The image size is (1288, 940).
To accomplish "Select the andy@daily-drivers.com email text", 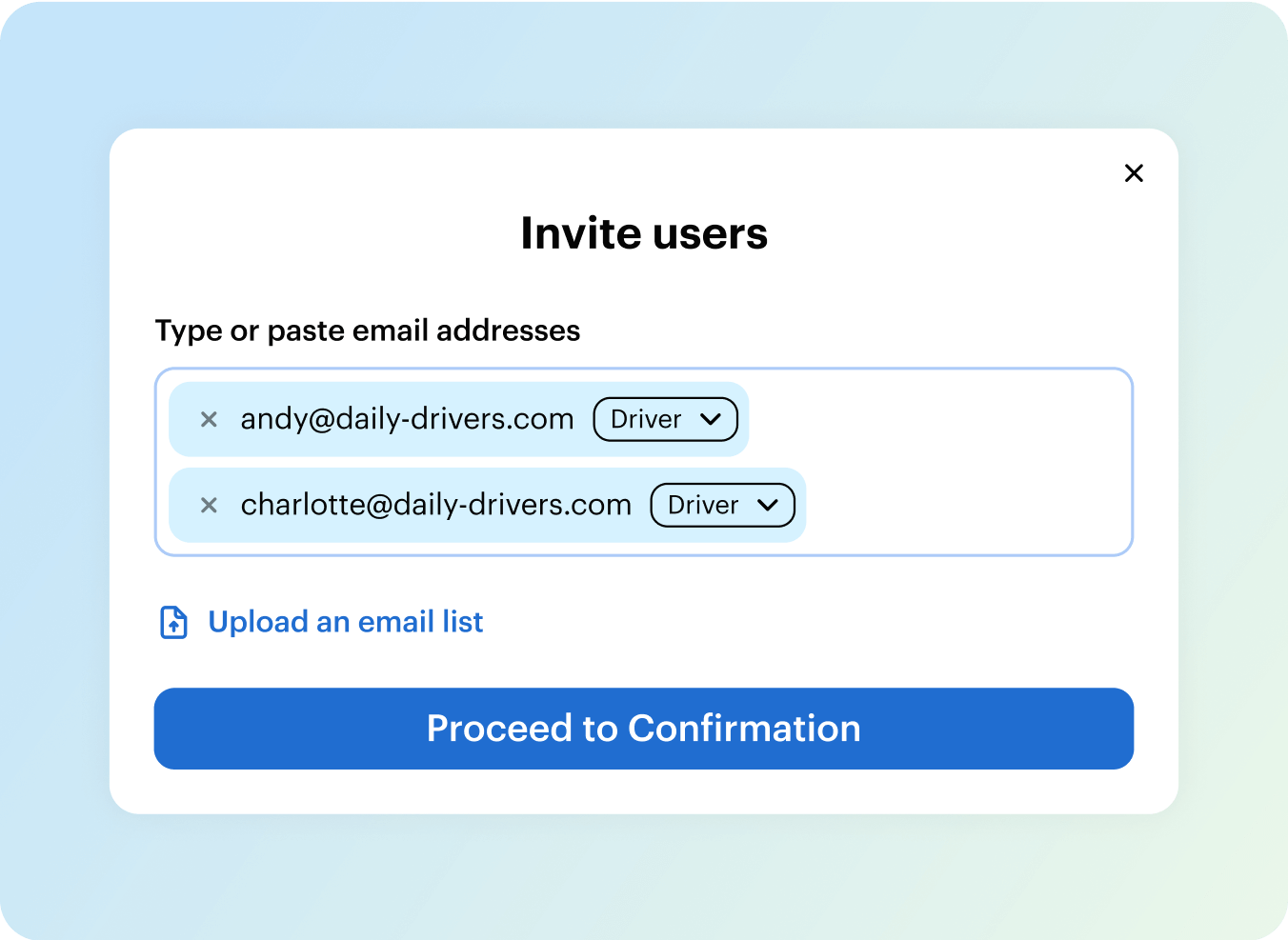I will (x=407, y=419).
